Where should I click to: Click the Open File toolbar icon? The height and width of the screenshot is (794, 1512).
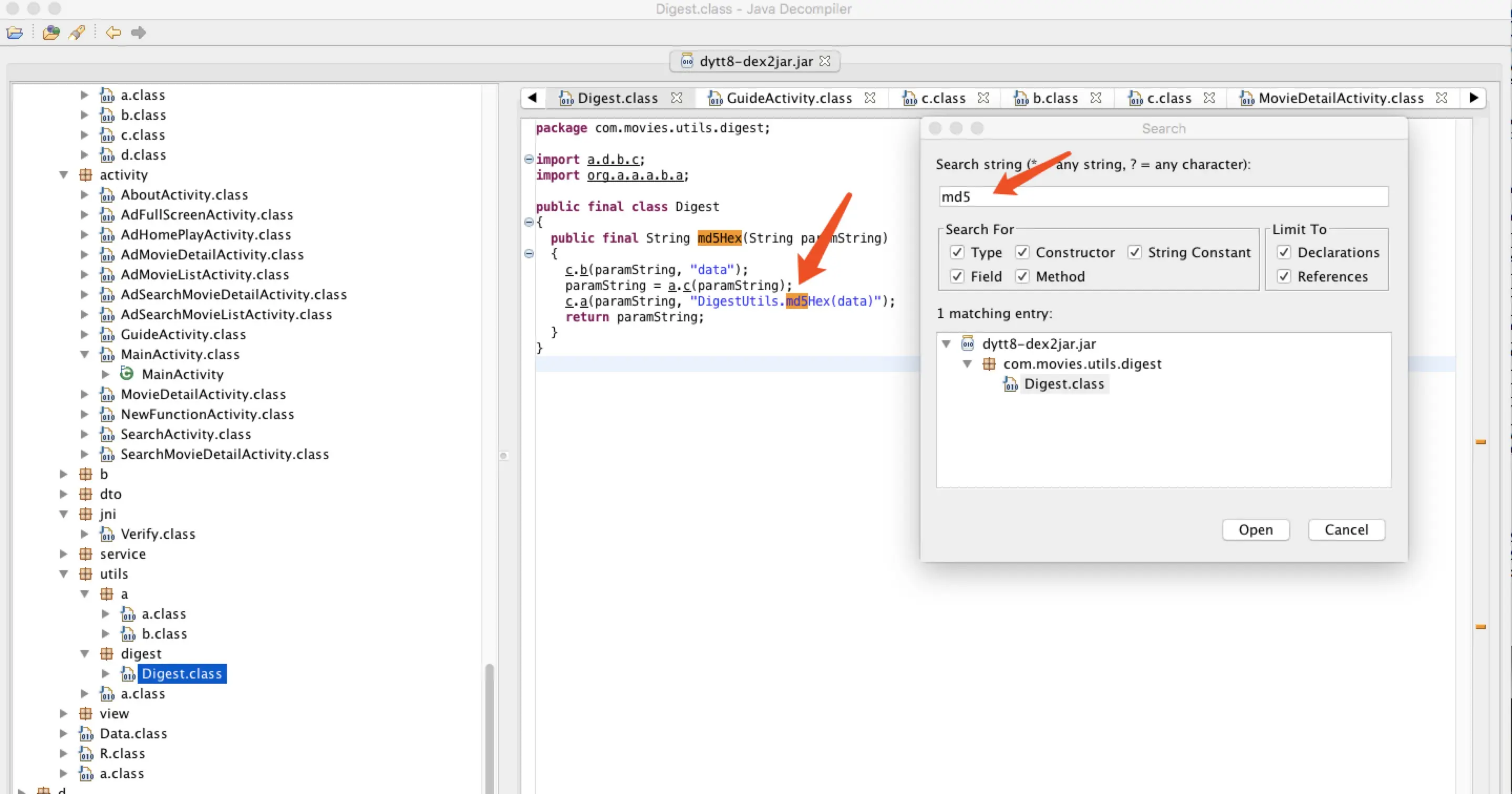click(x=15, y=32)
